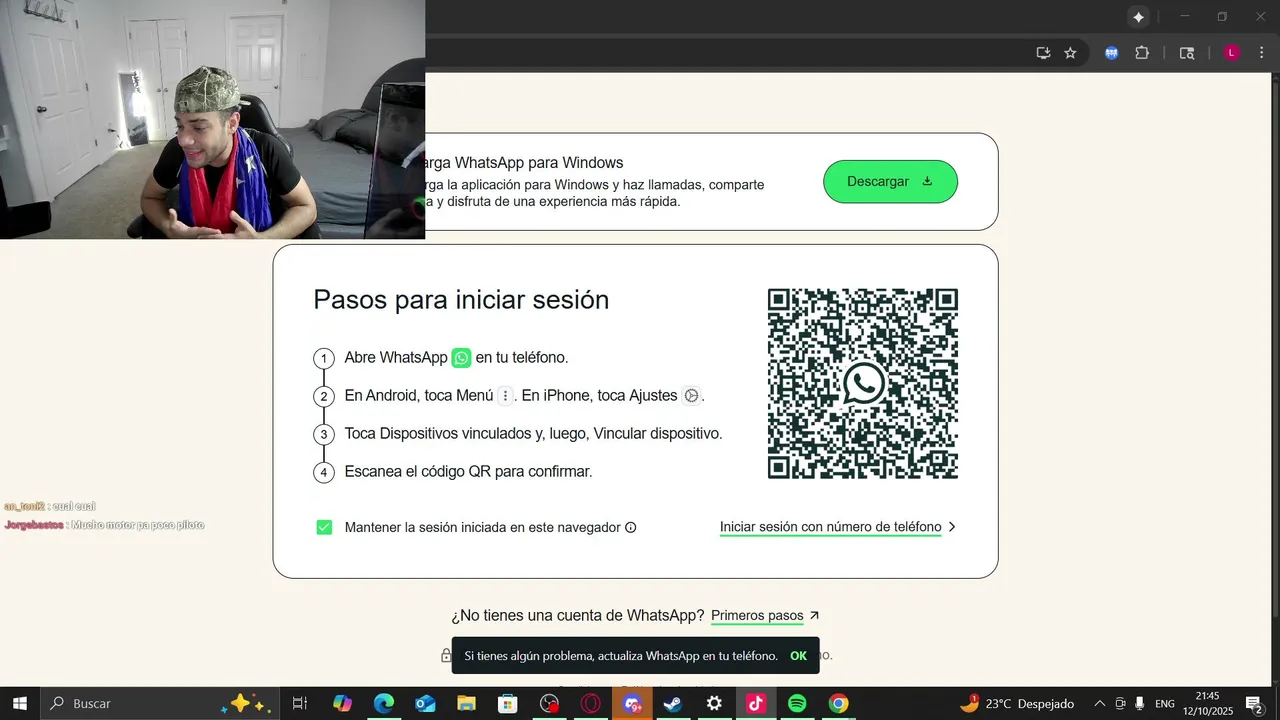This screenshot has height=720, width=1280.
Task: Click the info icon beside Mantener la sesión
Action: click(x=630, y=527)
